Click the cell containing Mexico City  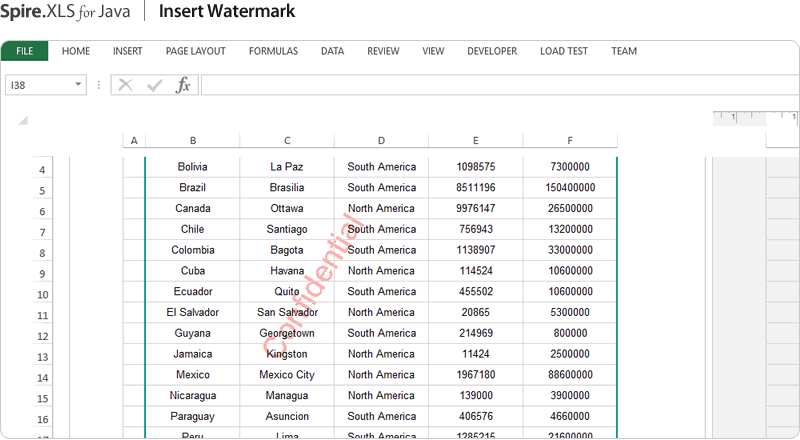coord(287,375)
